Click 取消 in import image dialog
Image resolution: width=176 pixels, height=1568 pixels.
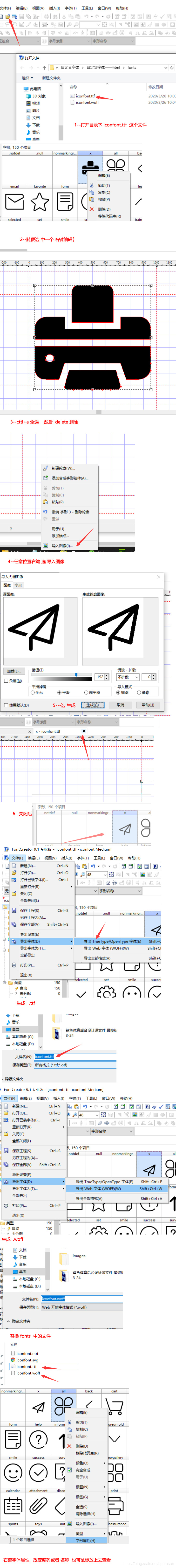coord(121,705)
